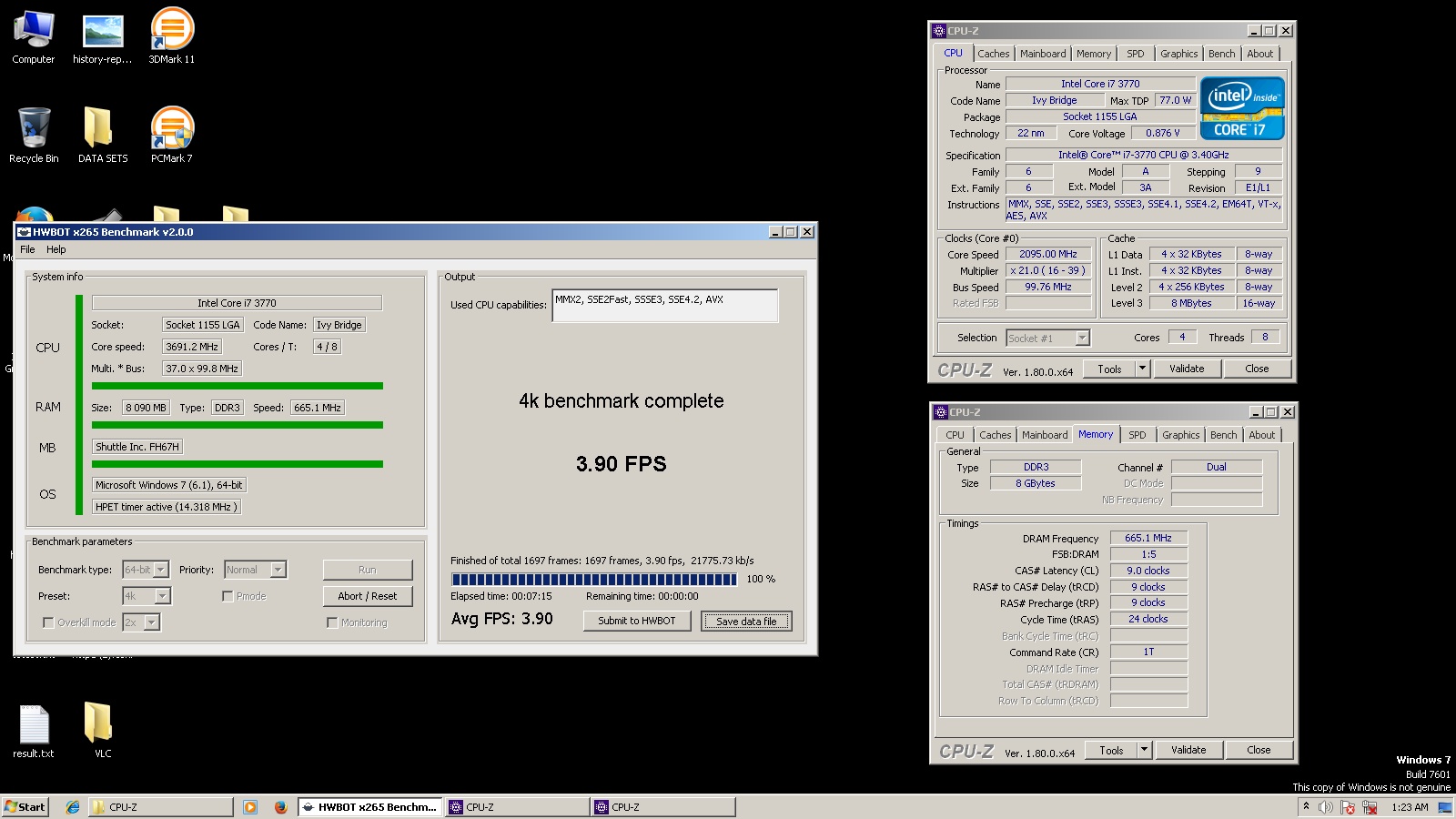Open the result.txt file
This screenshot has height=819, width=1456.
(34, 732)
